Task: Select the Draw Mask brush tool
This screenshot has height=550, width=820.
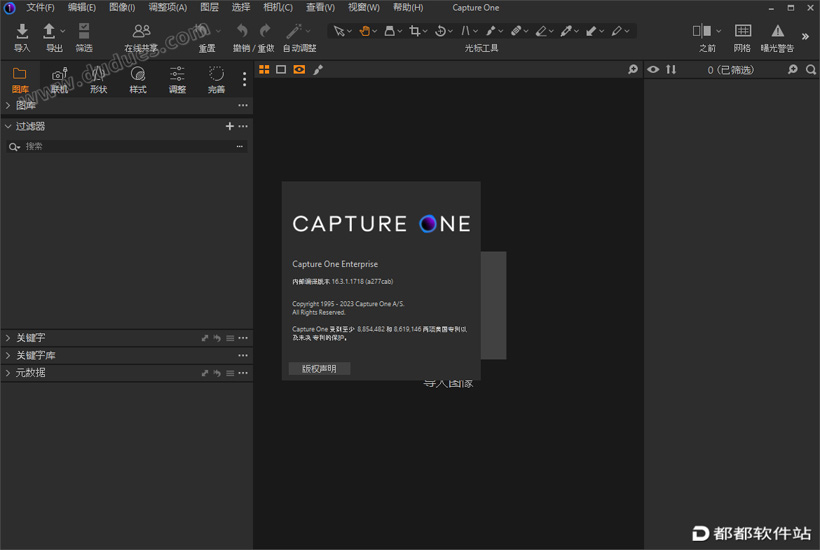Action: (491, 31)
